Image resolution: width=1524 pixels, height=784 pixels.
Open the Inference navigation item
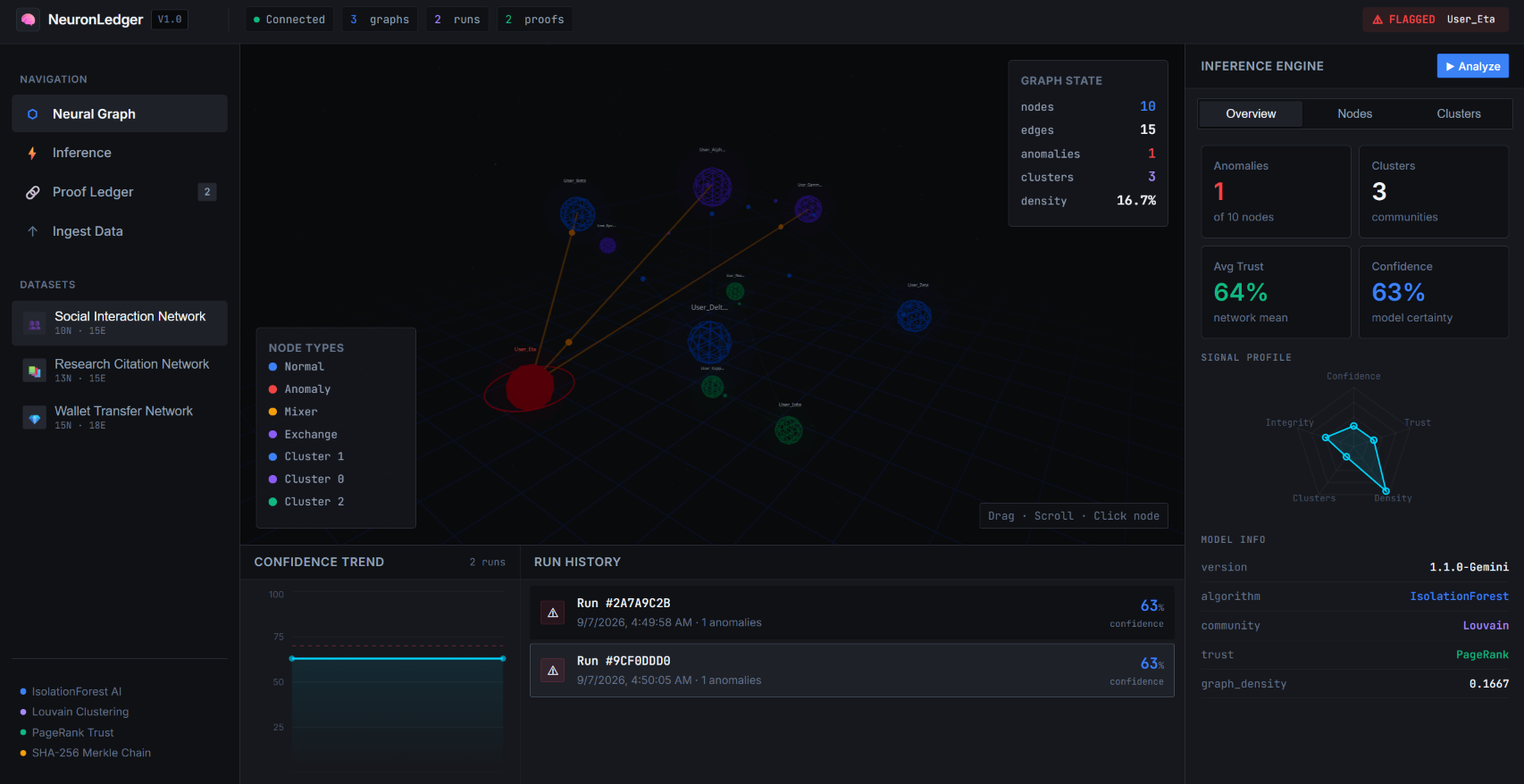pos(120,154)
